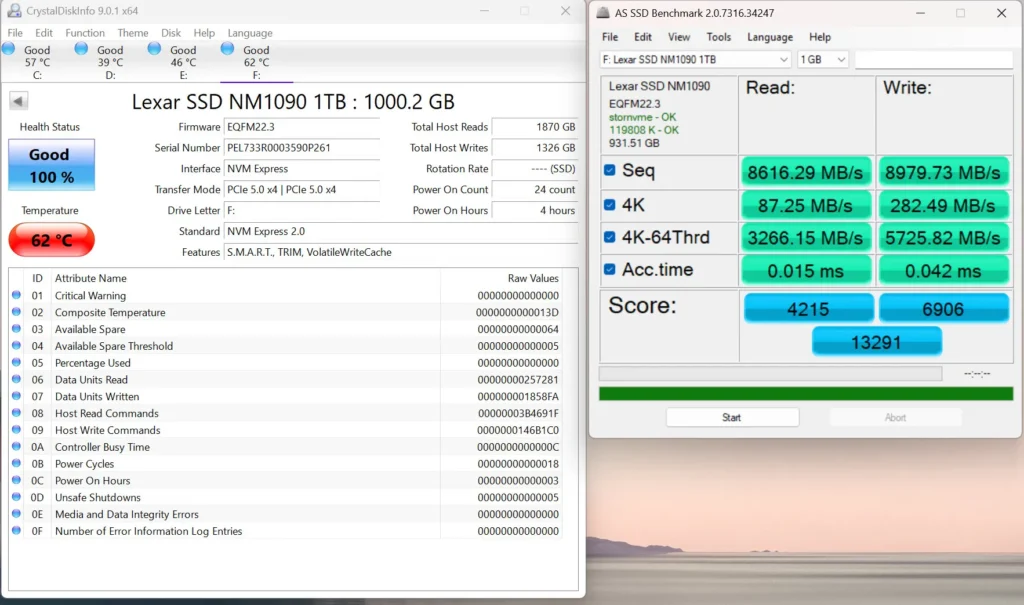Click status dot for Critical Warning row
Screen dimensions: 1024x605
(16, 295)
